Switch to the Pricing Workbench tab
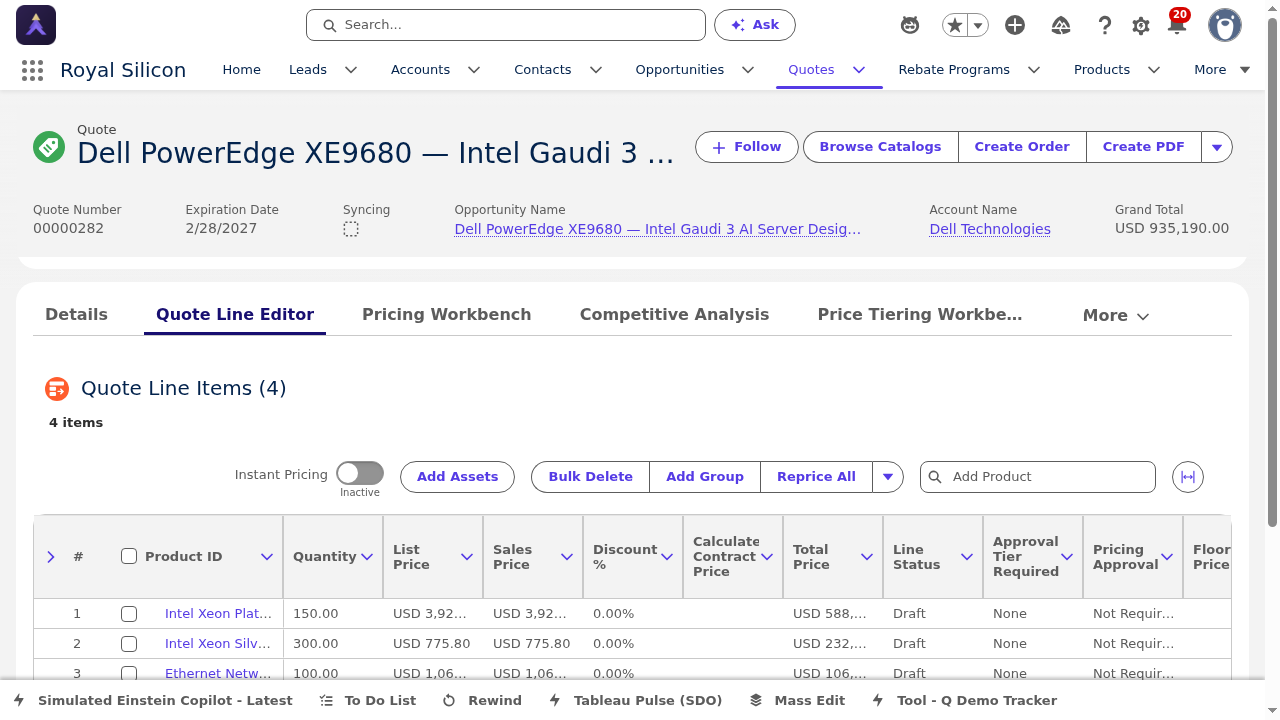 (446, 315)
